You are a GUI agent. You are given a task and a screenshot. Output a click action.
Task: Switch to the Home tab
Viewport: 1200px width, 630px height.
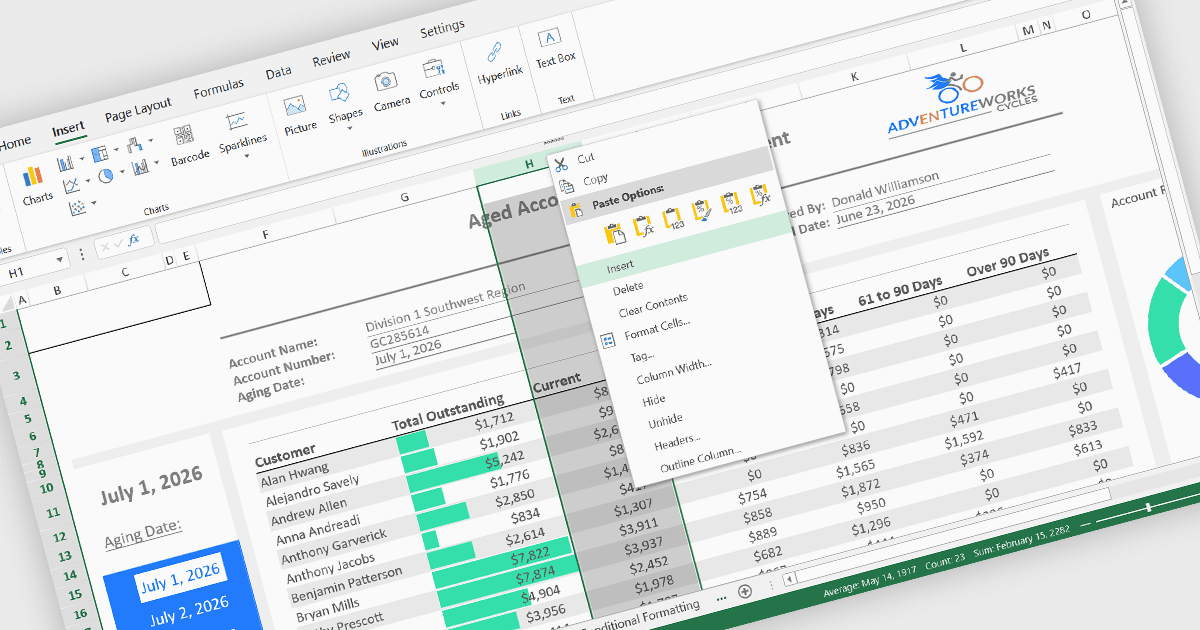point(15,143)
